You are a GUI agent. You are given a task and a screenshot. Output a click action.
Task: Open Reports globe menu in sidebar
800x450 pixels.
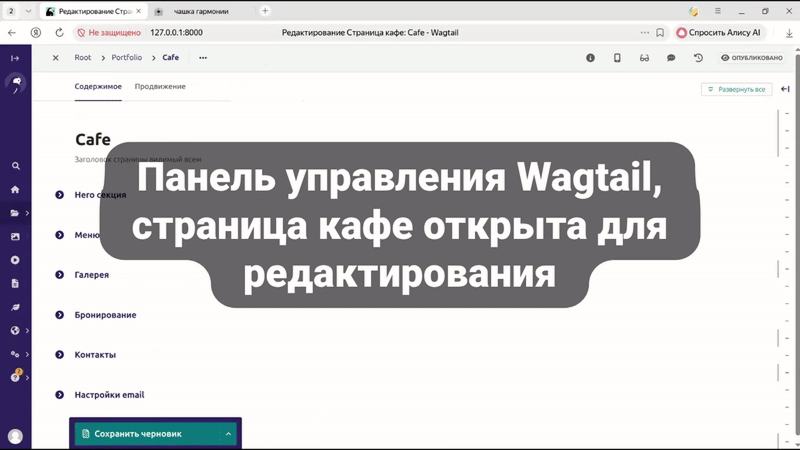point(15,331)
